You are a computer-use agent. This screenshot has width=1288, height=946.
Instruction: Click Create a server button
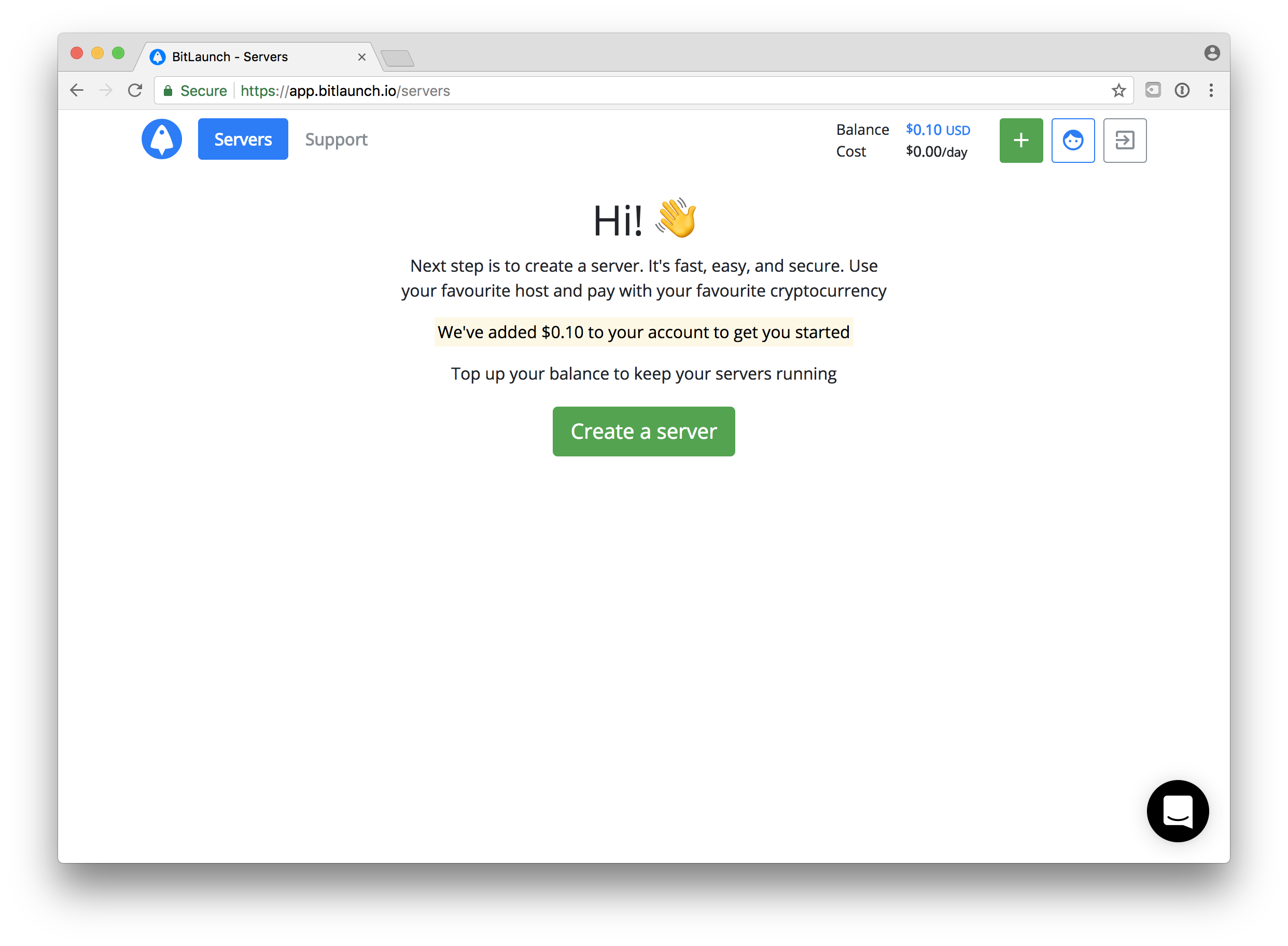643,431
